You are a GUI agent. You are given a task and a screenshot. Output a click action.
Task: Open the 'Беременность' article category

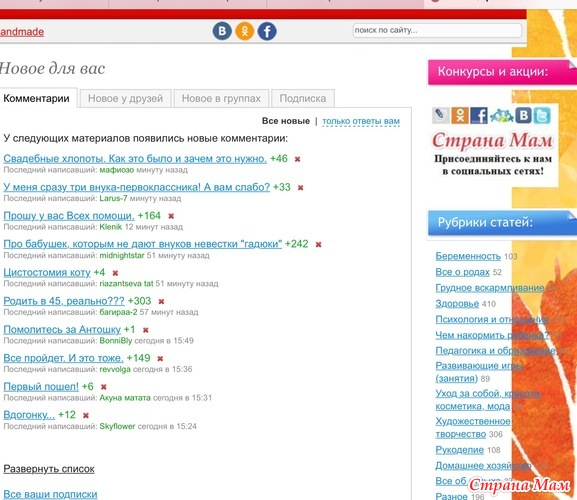tap(468, 256)
